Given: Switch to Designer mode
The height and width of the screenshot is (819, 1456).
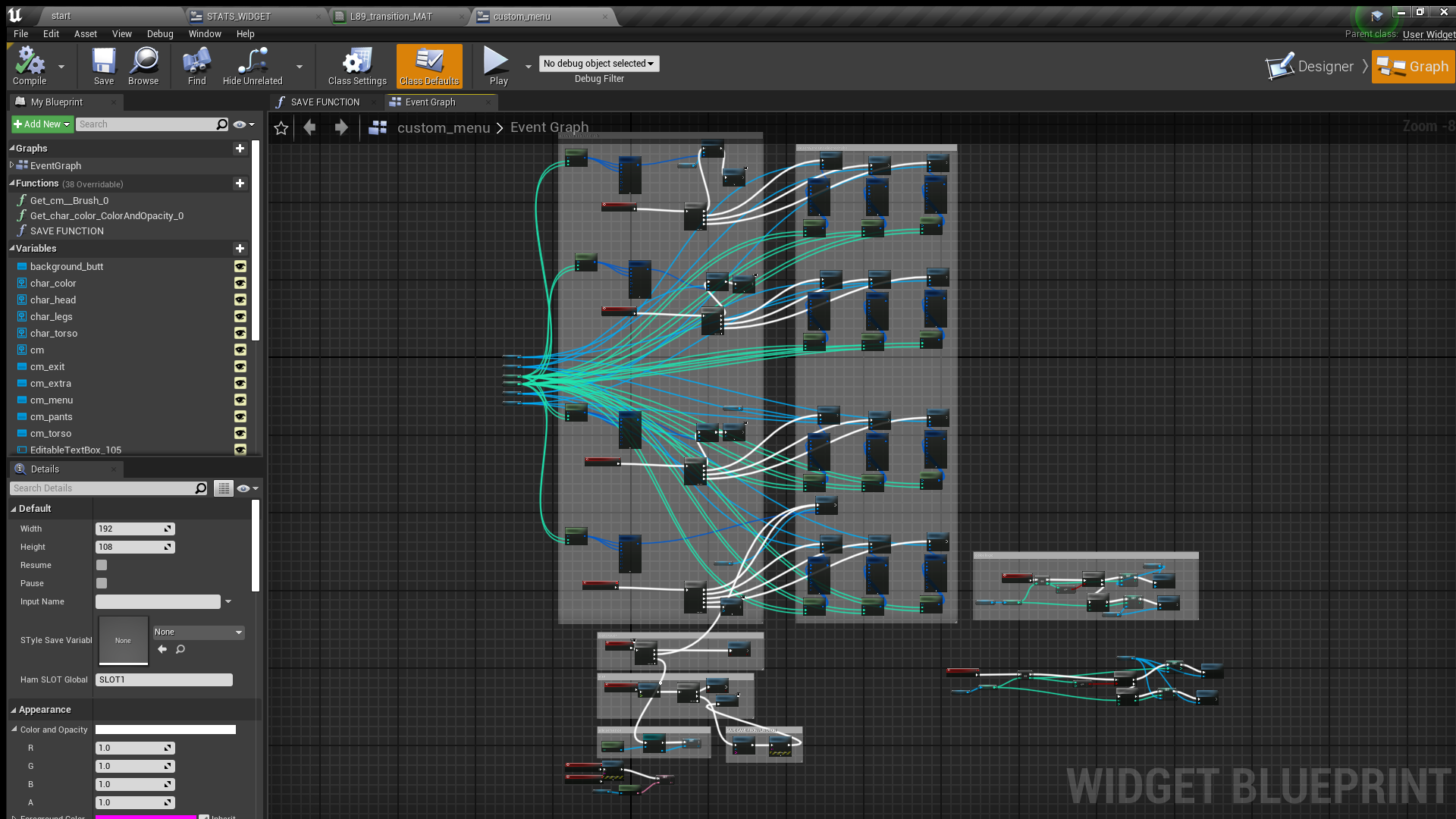Looking at the screenshot, I should coord(1310,67).
